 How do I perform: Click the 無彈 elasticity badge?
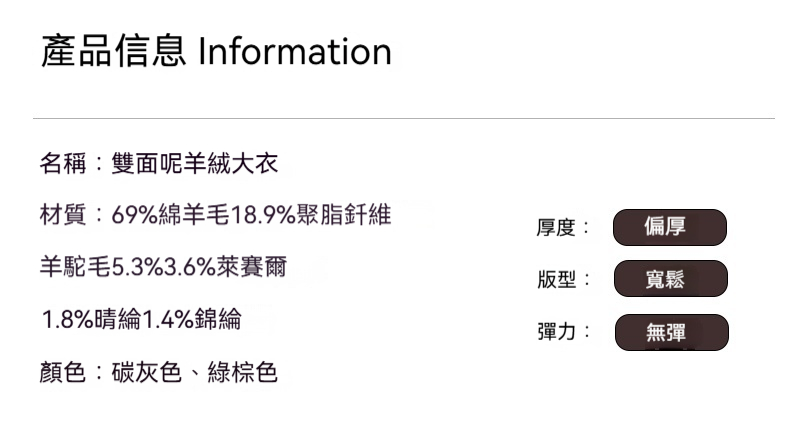click(x=670, y=332)
